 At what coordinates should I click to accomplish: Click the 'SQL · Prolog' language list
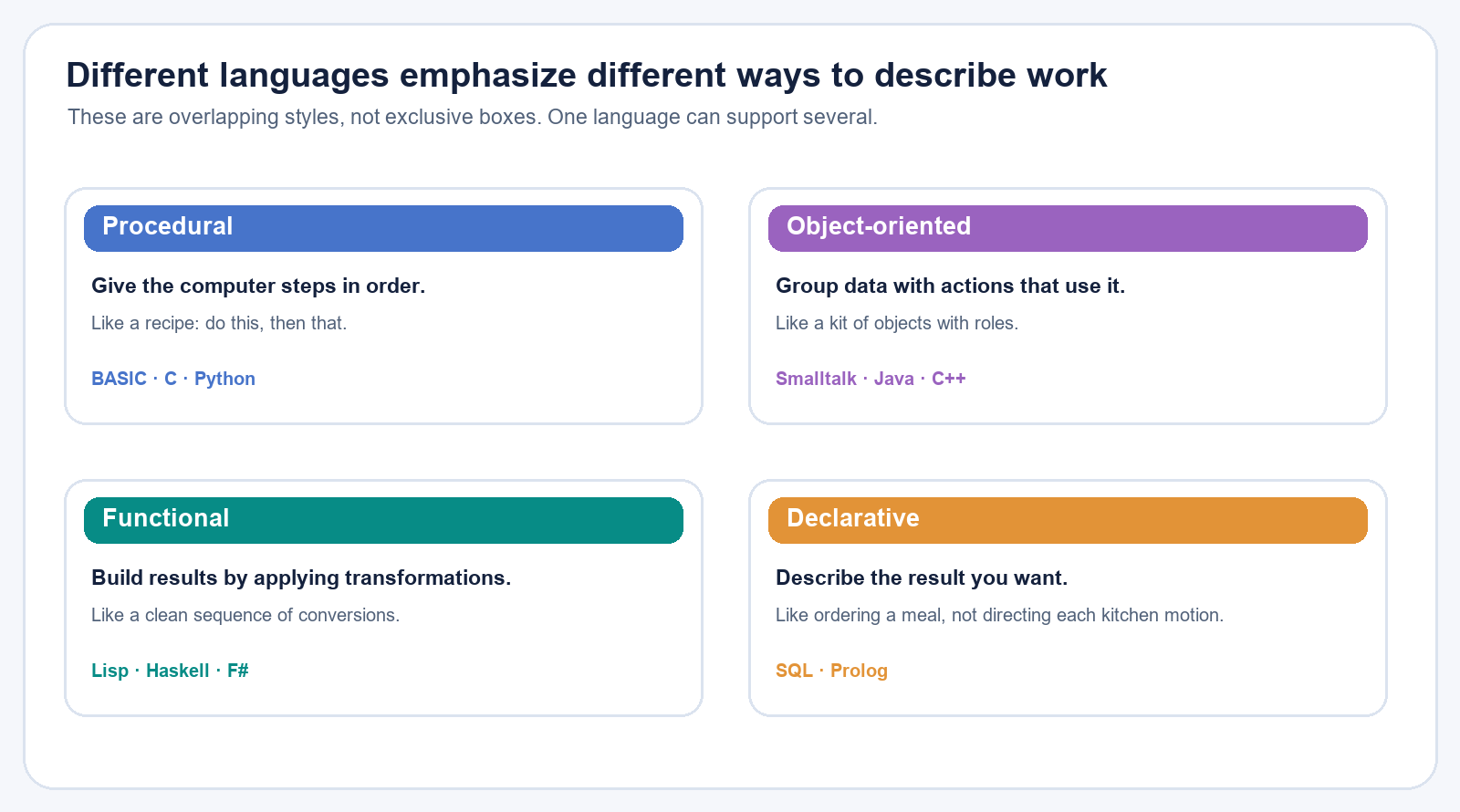831,671
